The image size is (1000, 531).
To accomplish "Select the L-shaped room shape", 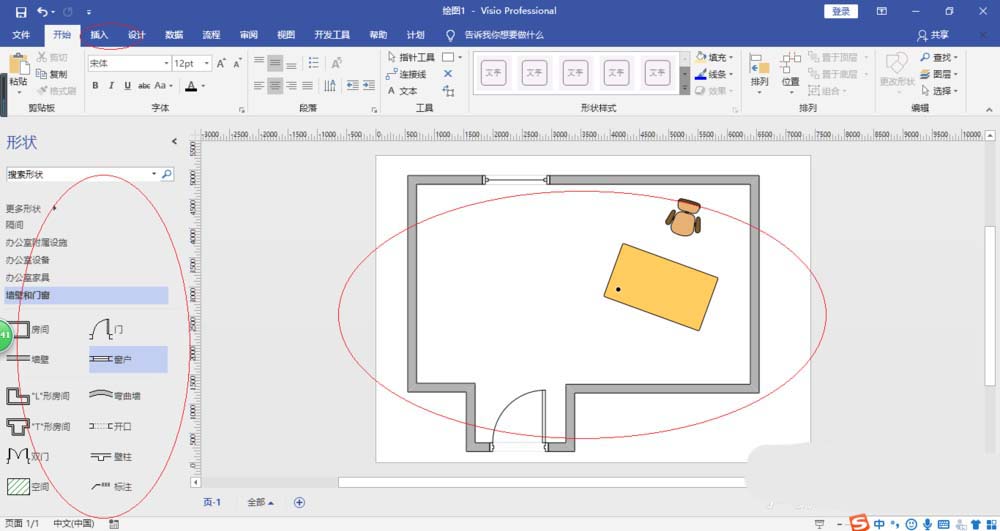I will click(38, 396).
